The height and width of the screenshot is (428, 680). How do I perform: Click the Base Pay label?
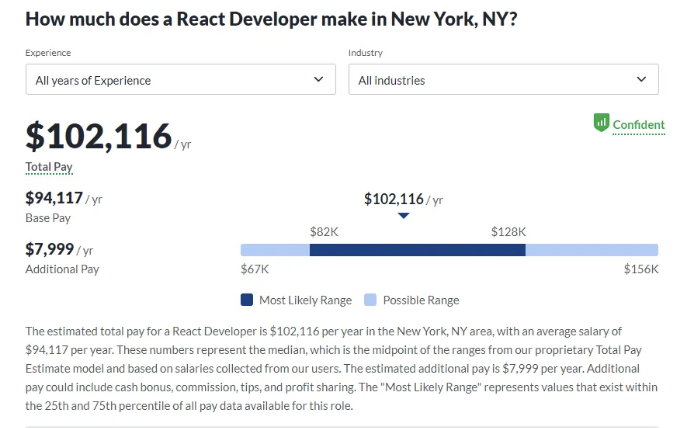click(x=48, y=218)
